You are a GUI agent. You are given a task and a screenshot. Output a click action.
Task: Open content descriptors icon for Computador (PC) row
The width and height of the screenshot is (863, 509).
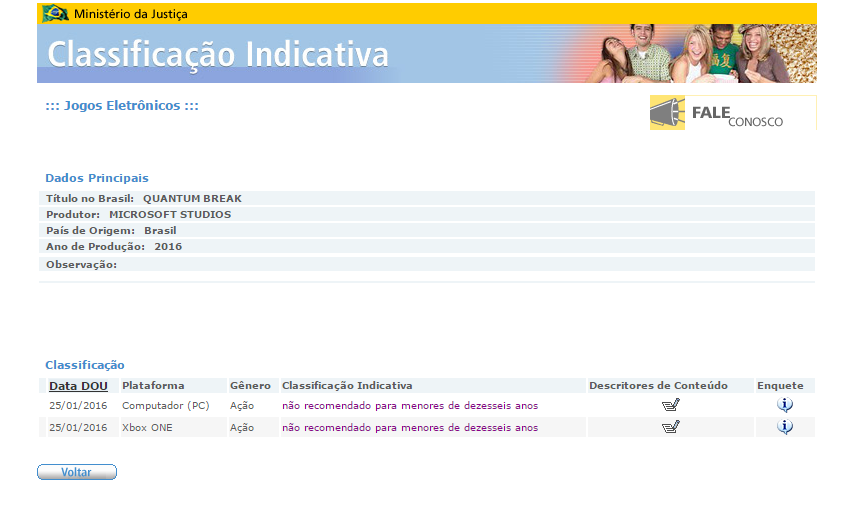670,405
